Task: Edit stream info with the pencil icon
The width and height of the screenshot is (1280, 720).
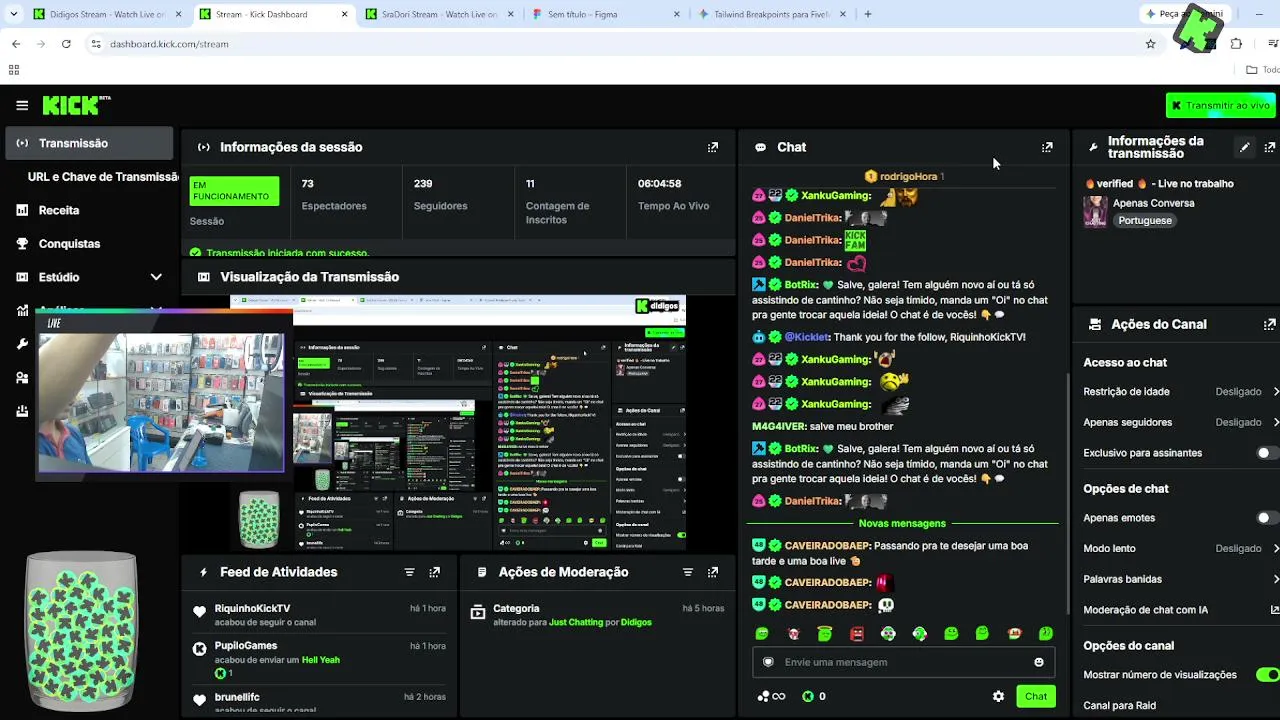Action: click(x=1245, y=147)
